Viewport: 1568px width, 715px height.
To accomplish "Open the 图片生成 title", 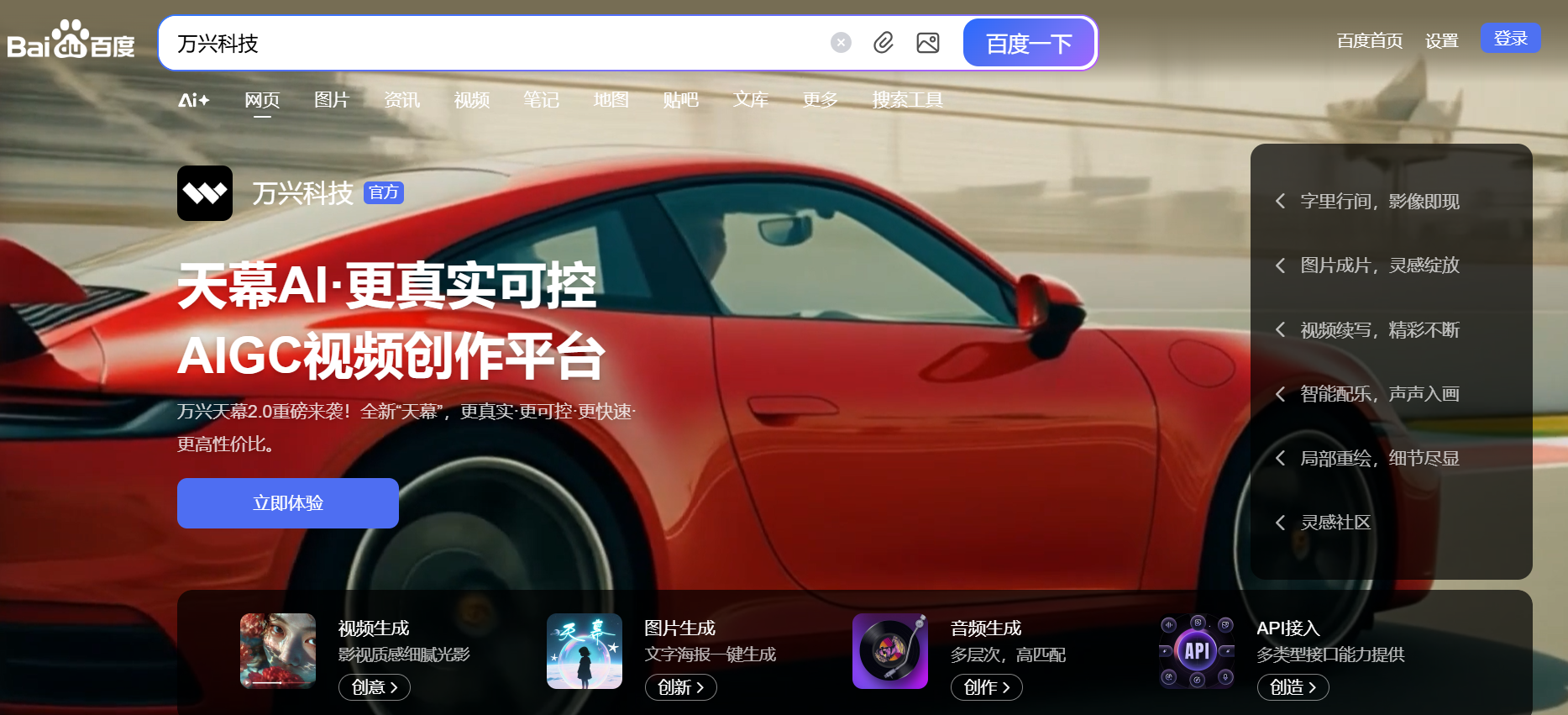I will [680, 628].
